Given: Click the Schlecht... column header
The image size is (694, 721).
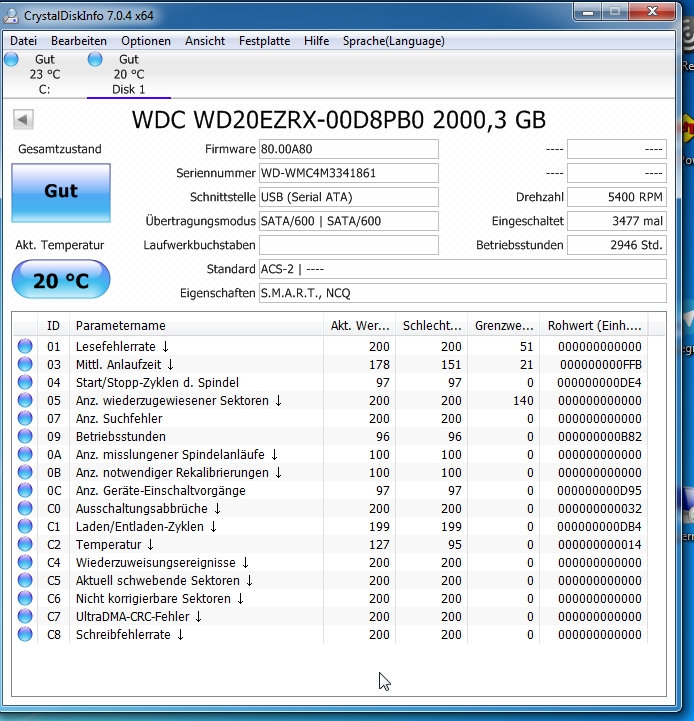Looking at the screenshot, I should pos(432,326).
